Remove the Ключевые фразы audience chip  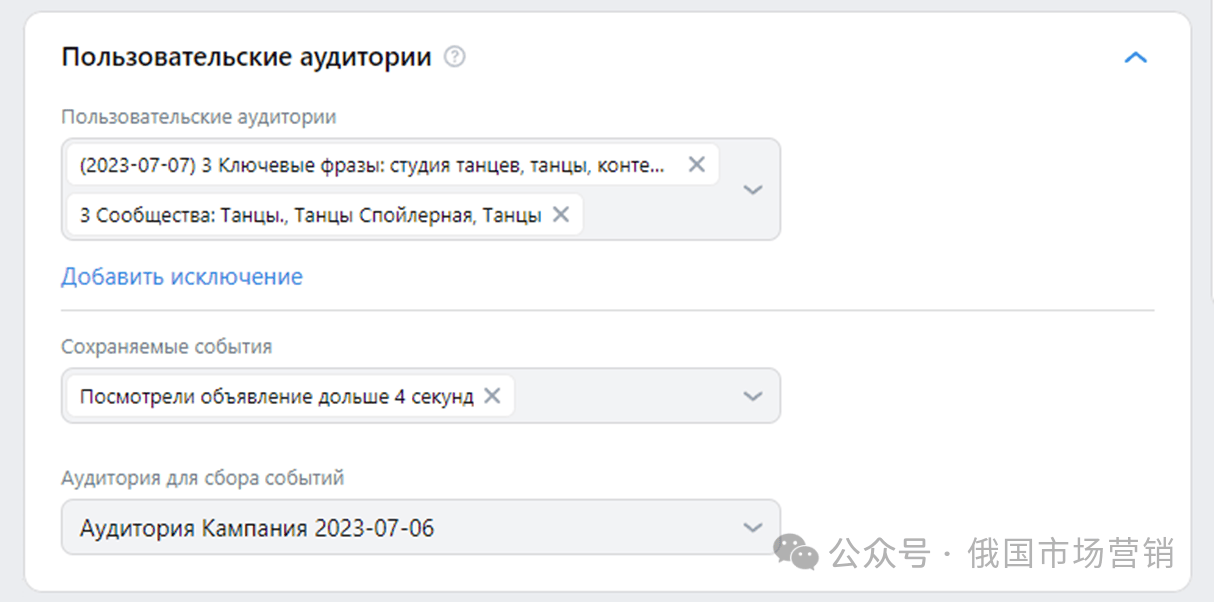point(697,164)
